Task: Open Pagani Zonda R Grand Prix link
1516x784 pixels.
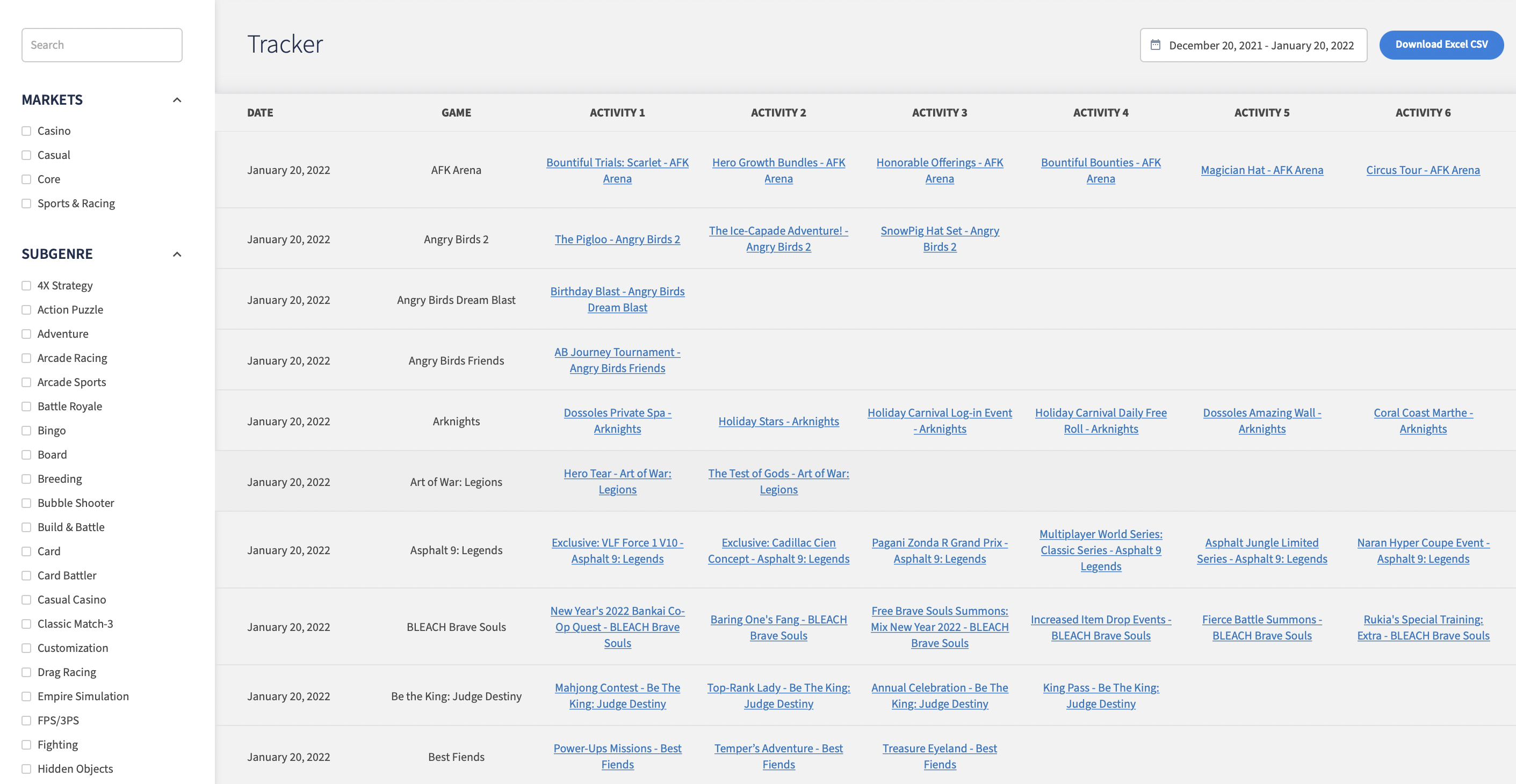Action: click(939, 550)
